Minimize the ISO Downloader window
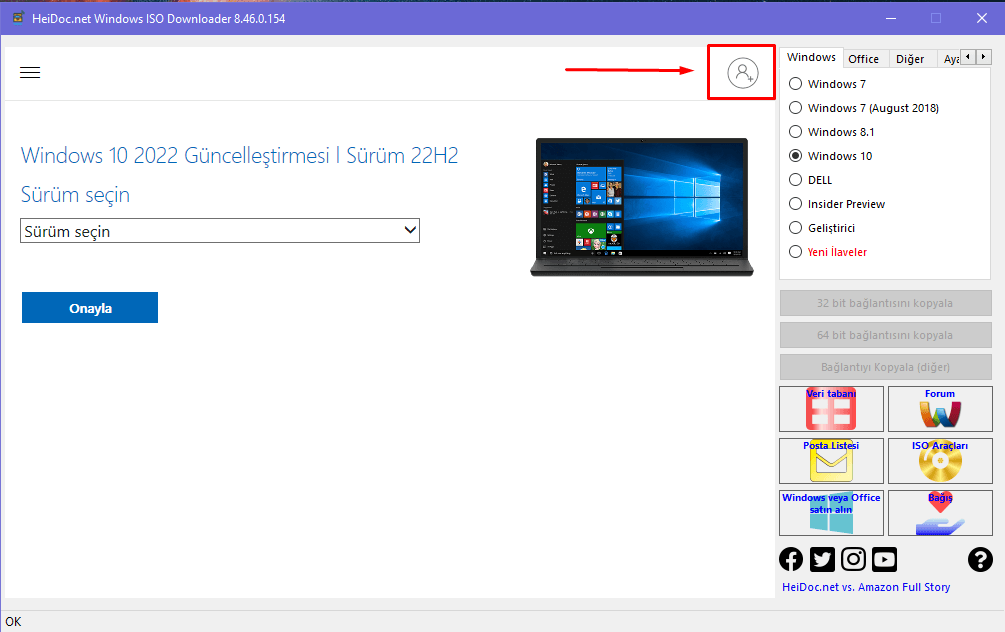Viewport: 1005px width, 632px height. tap(891, 18)
